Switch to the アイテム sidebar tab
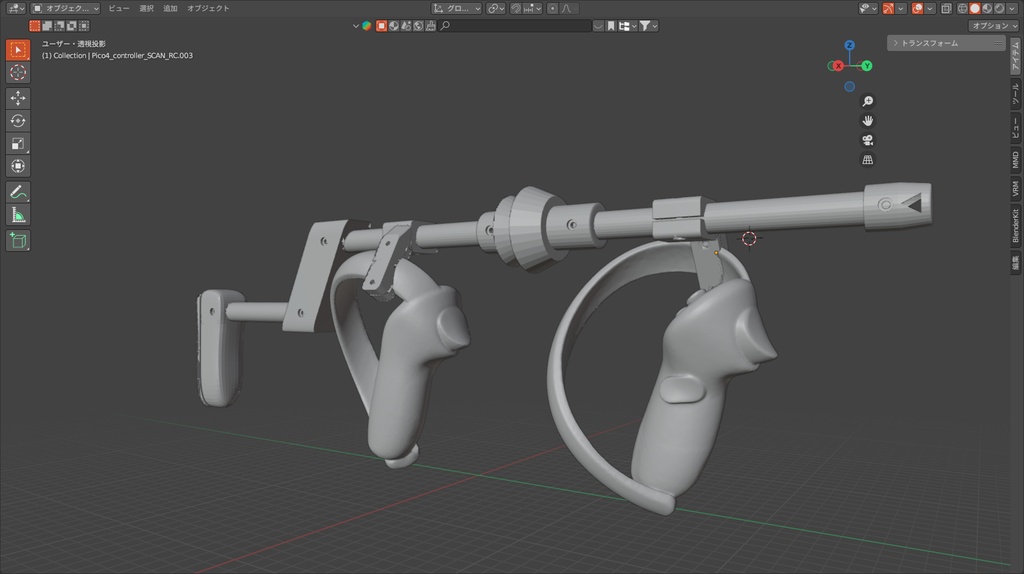This screenshot has width=1024, height=574. [x=1016, y=55]
